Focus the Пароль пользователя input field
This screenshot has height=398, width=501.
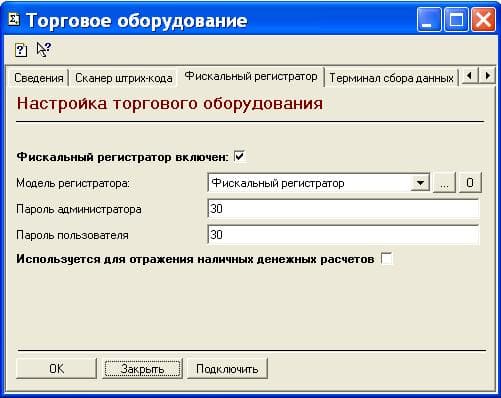click(343, 235)
